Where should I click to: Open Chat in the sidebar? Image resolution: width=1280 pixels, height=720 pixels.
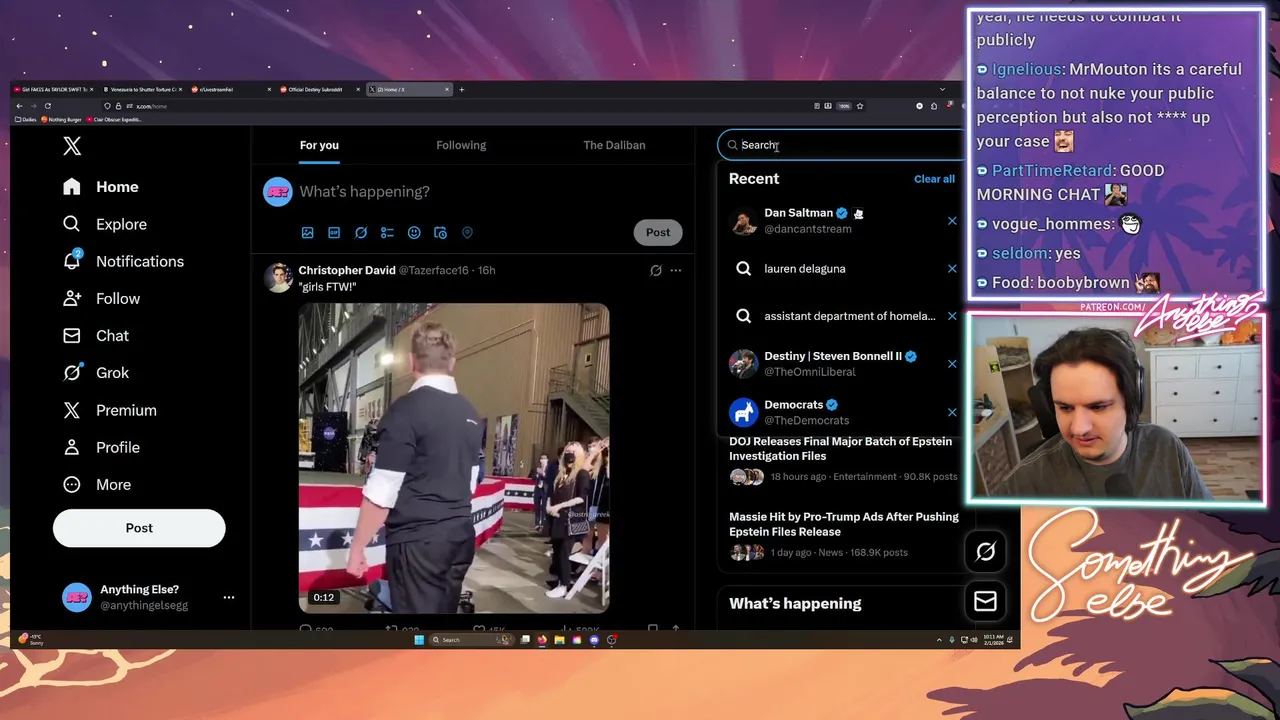[x=95, y=335]
